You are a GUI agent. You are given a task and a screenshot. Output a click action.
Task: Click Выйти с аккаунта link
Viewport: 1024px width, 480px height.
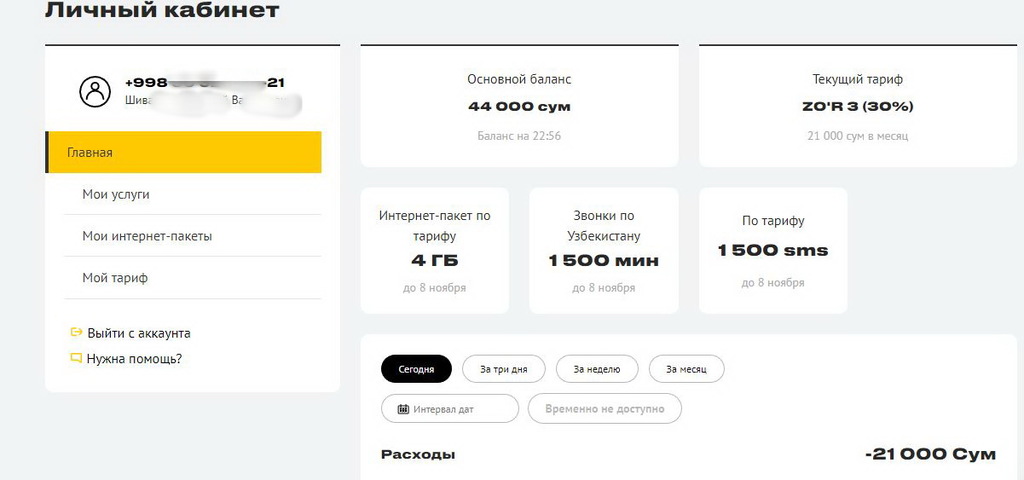tap(138, 333)
